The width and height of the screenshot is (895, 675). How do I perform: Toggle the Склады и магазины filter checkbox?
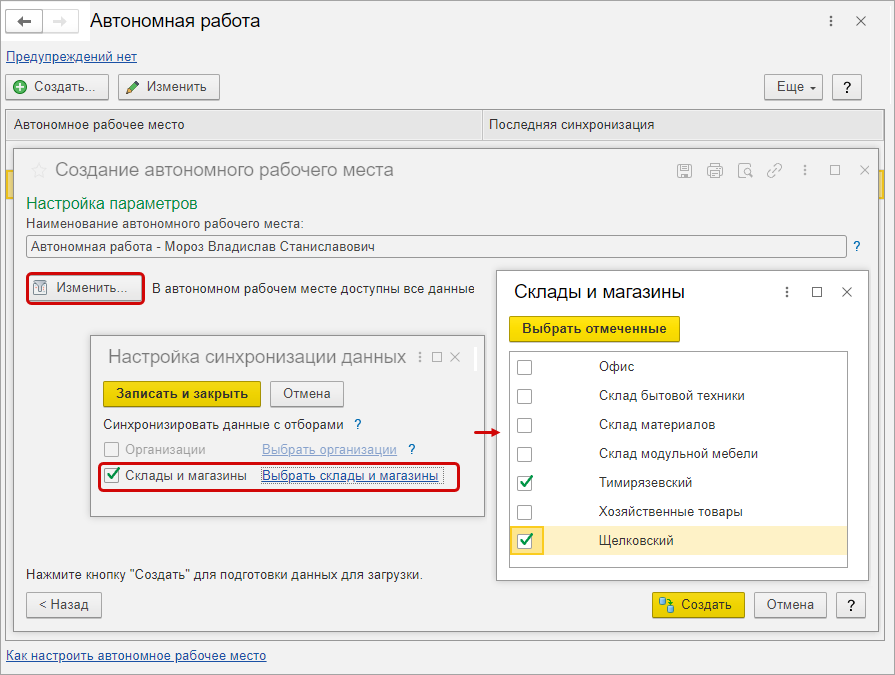(113, 475)
